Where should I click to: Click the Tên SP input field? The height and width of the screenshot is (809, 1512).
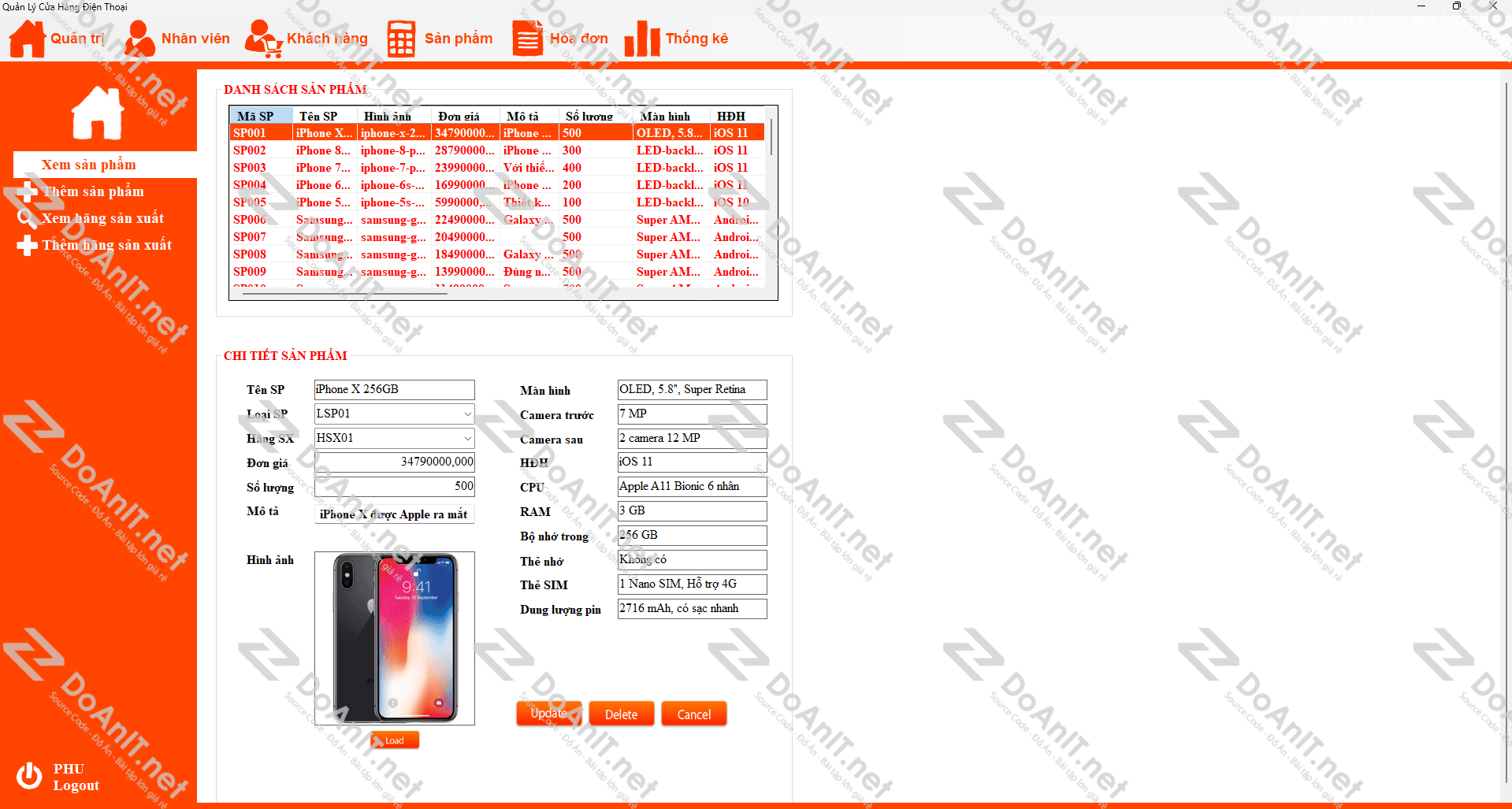coord(395,389)
